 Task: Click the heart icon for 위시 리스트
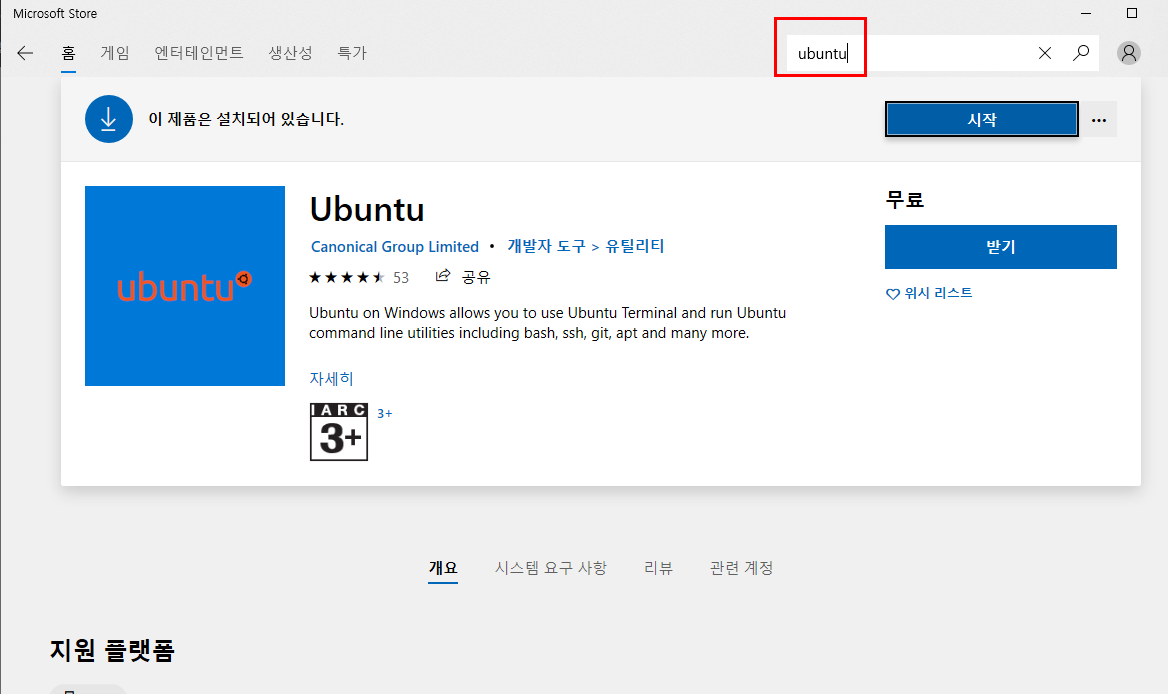point(892,294)
